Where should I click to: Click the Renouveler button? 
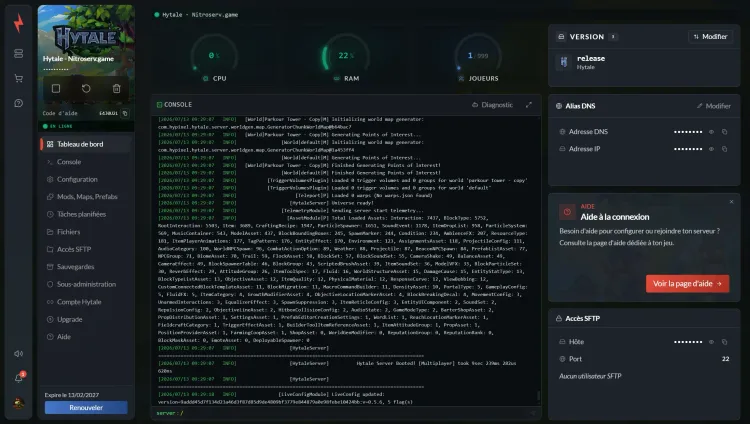tap(86, 408)
